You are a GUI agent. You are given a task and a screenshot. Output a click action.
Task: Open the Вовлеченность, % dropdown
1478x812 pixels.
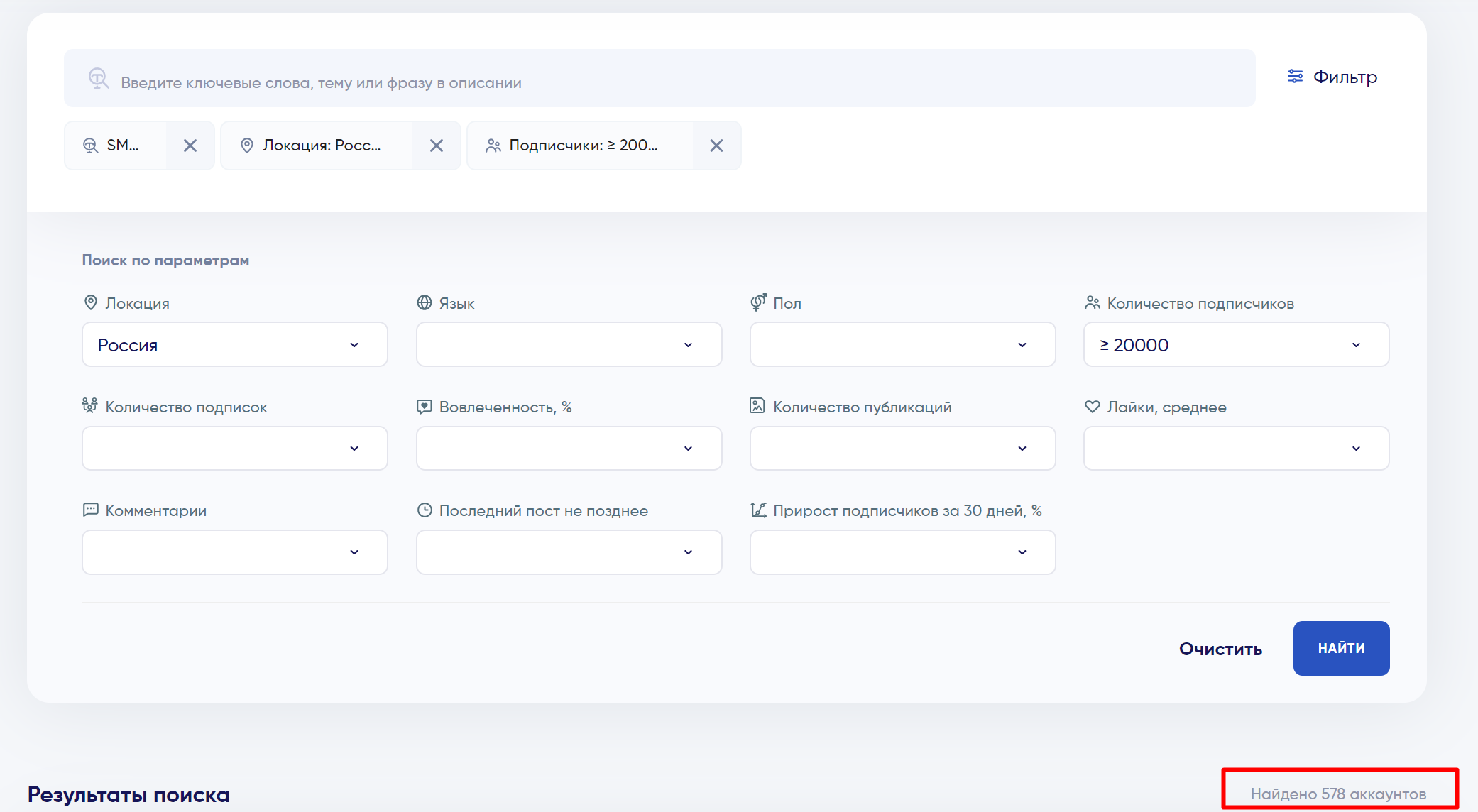tap(569, 448)
